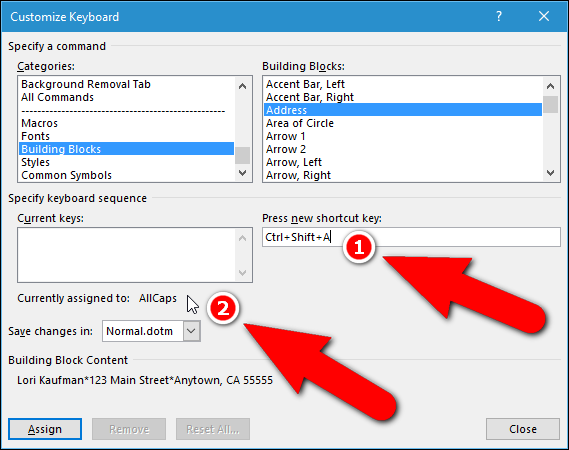569x450 pixels.
Task: Click the Close button
Action: 523,429
